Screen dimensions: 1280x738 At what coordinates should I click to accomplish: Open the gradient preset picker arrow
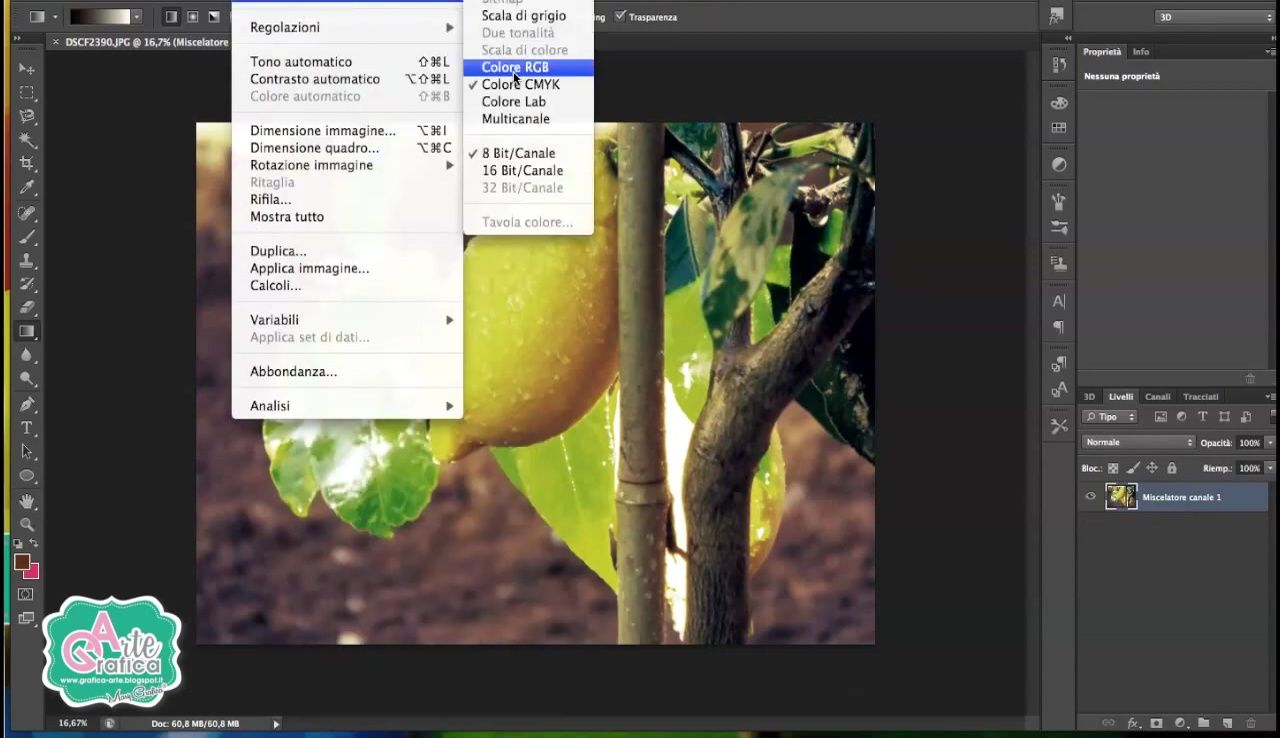point(136,16)
